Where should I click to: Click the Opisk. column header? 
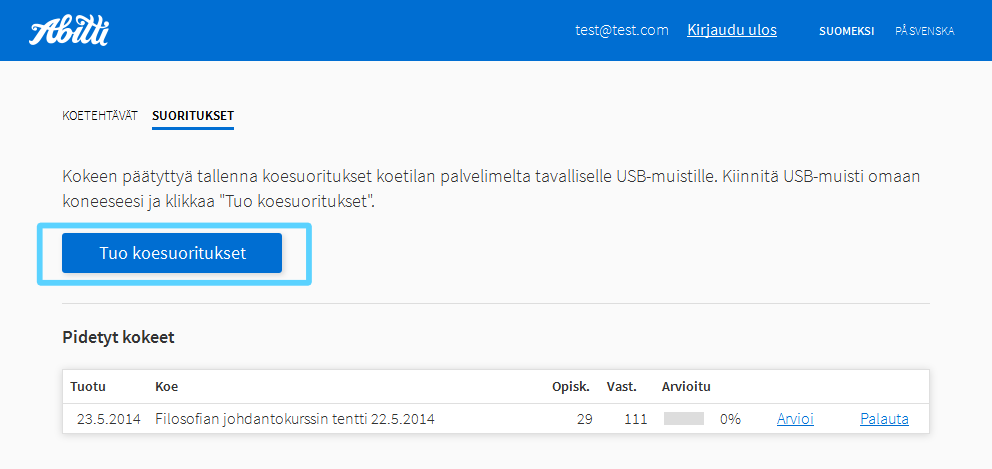(x=571, y=386)
